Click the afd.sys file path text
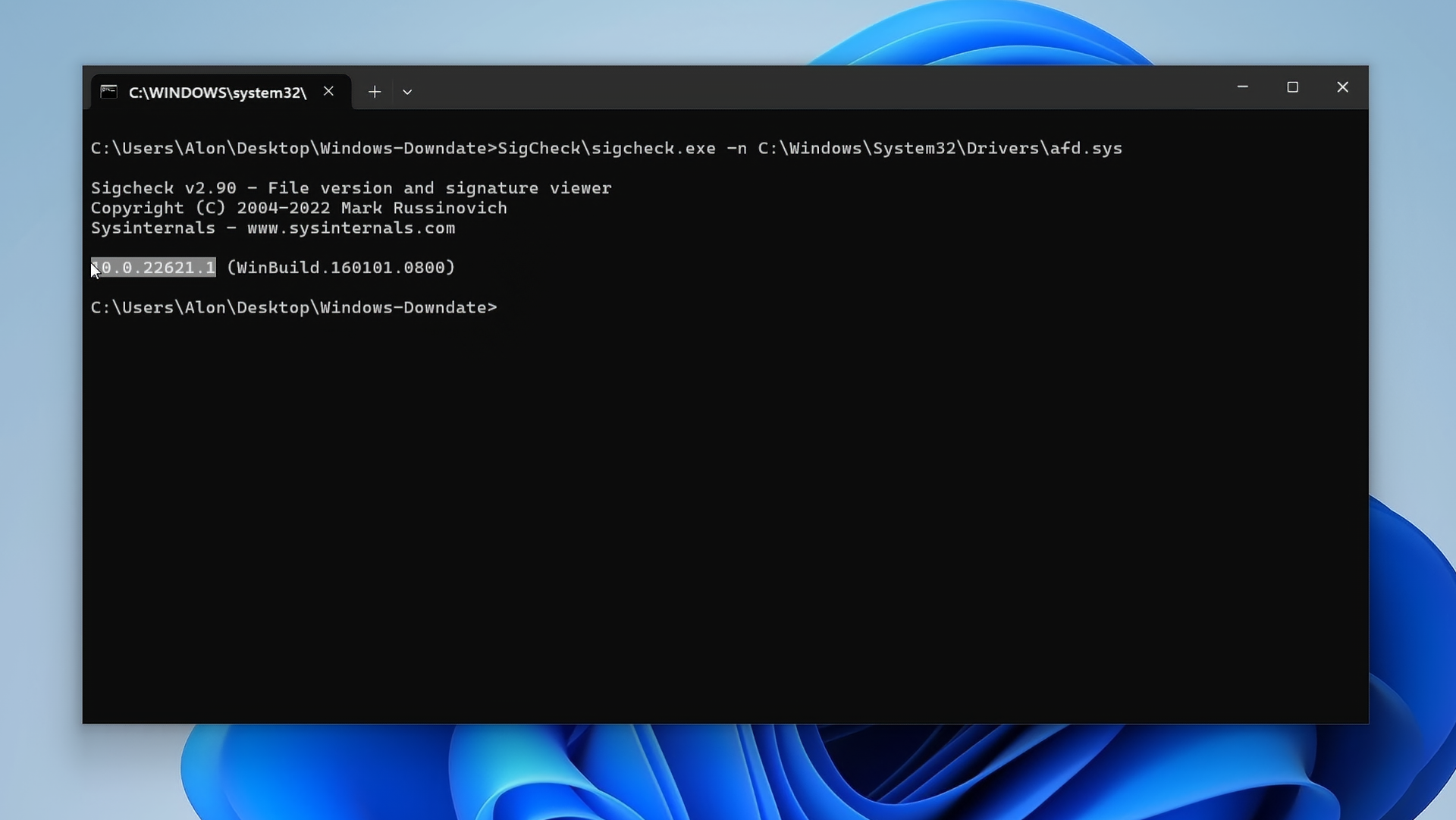Image resolution: width=1456 pixels, height=820 pixels. pos(939,149)
